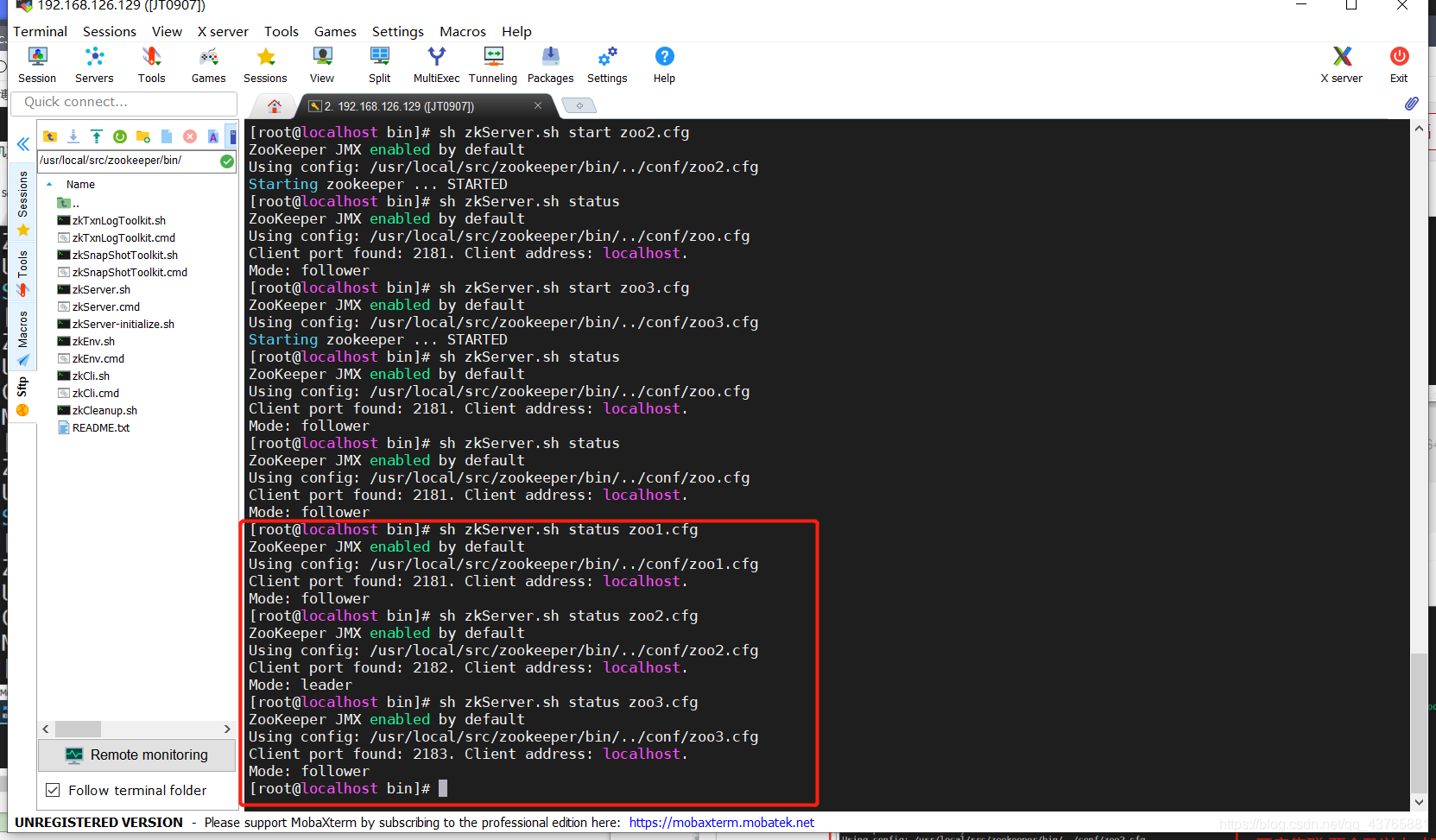
Task: Open the Sessions star toolbar icon
Action: [265, 65]
